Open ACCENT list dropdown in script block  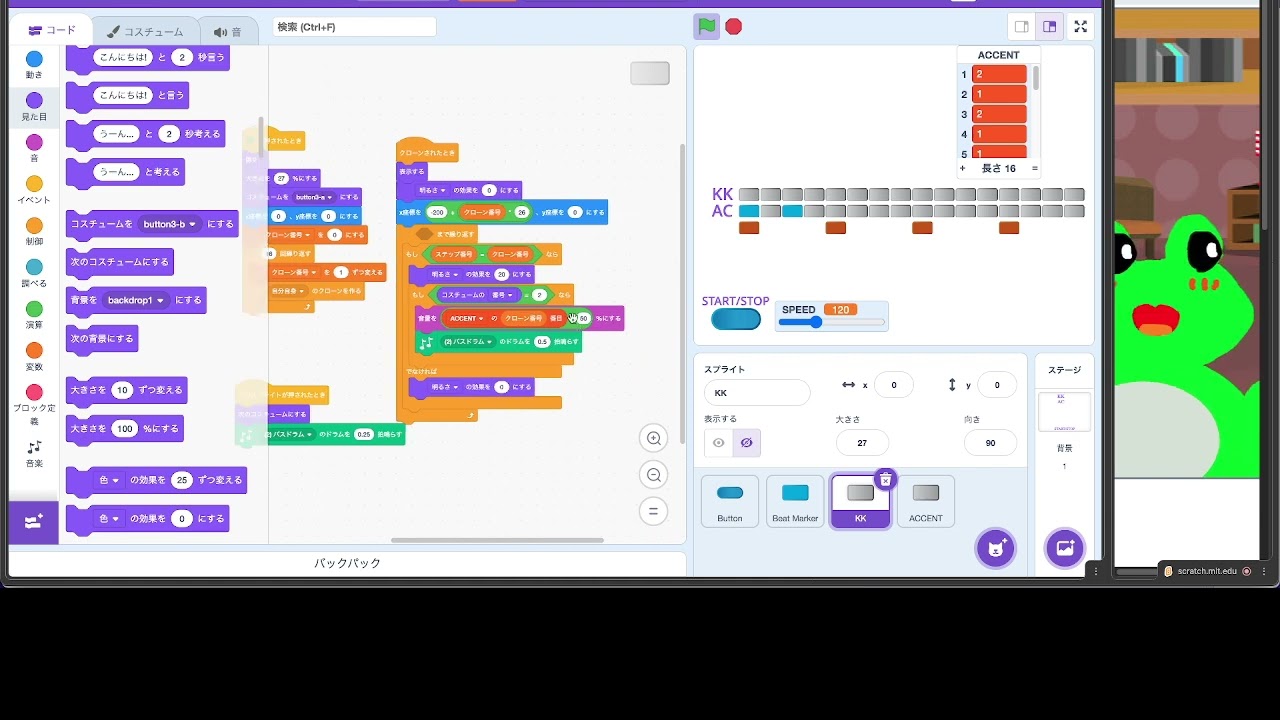click(x=466, y=318)
